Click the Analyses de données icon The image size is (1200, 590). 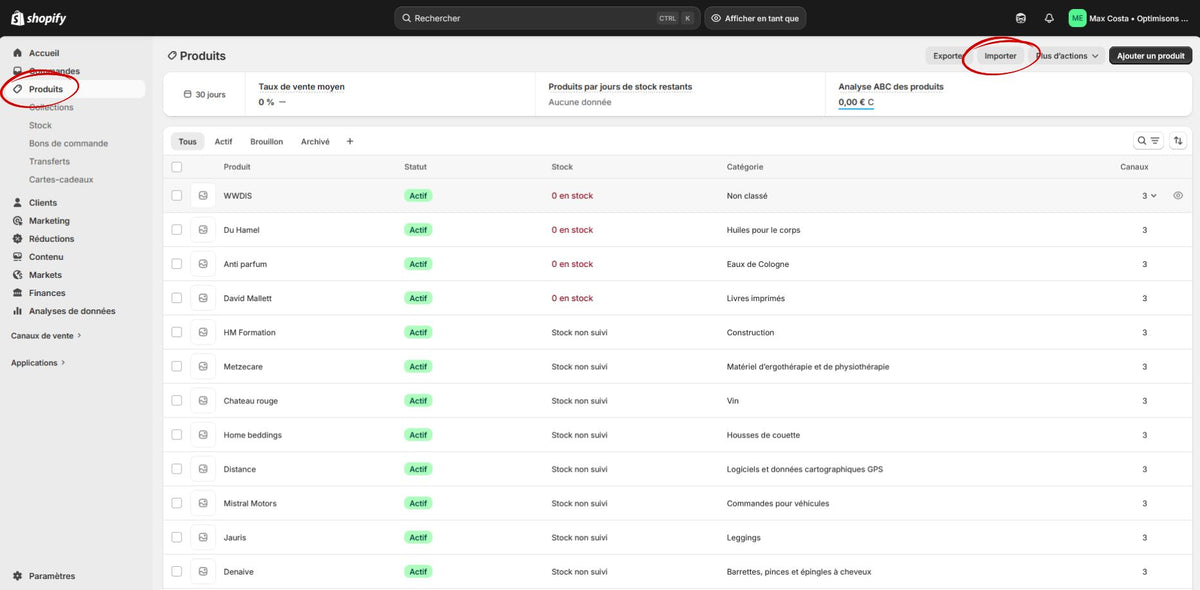(18, 311)
